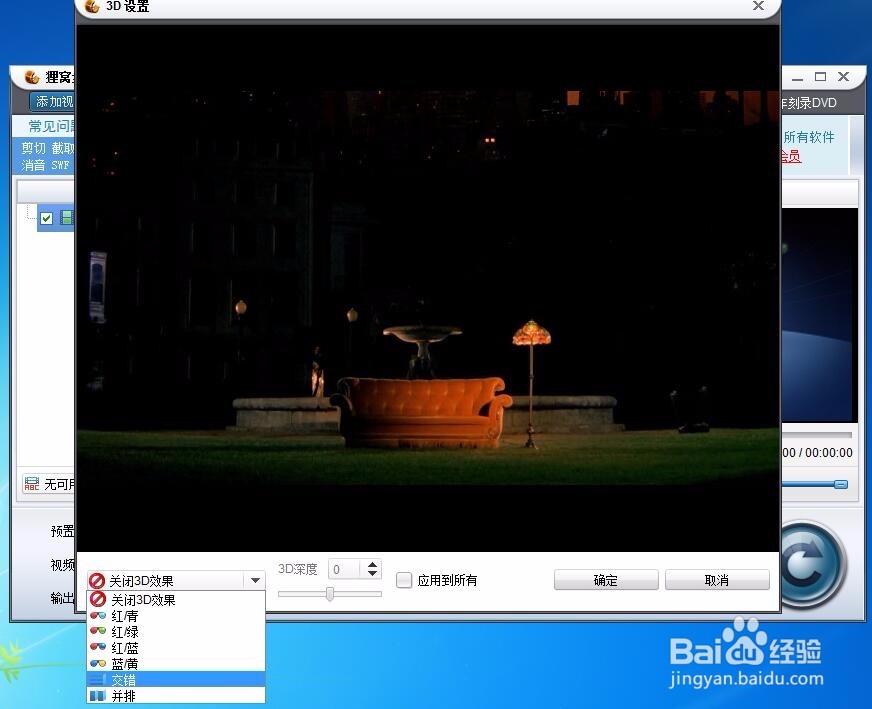Open 刻录DVD option in main window

(809, 103)
